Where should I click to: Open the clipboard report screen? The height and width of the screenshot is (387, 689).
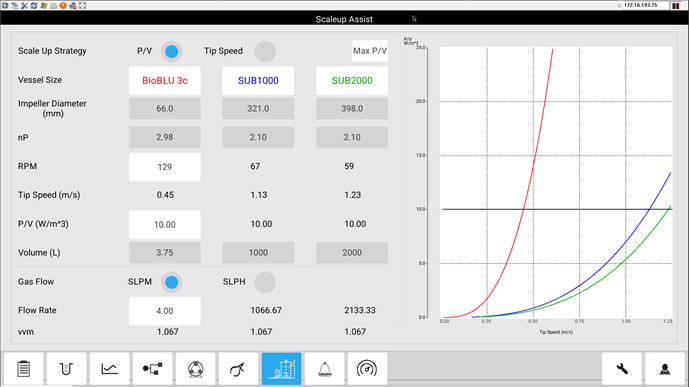click(x=24, y=369)
